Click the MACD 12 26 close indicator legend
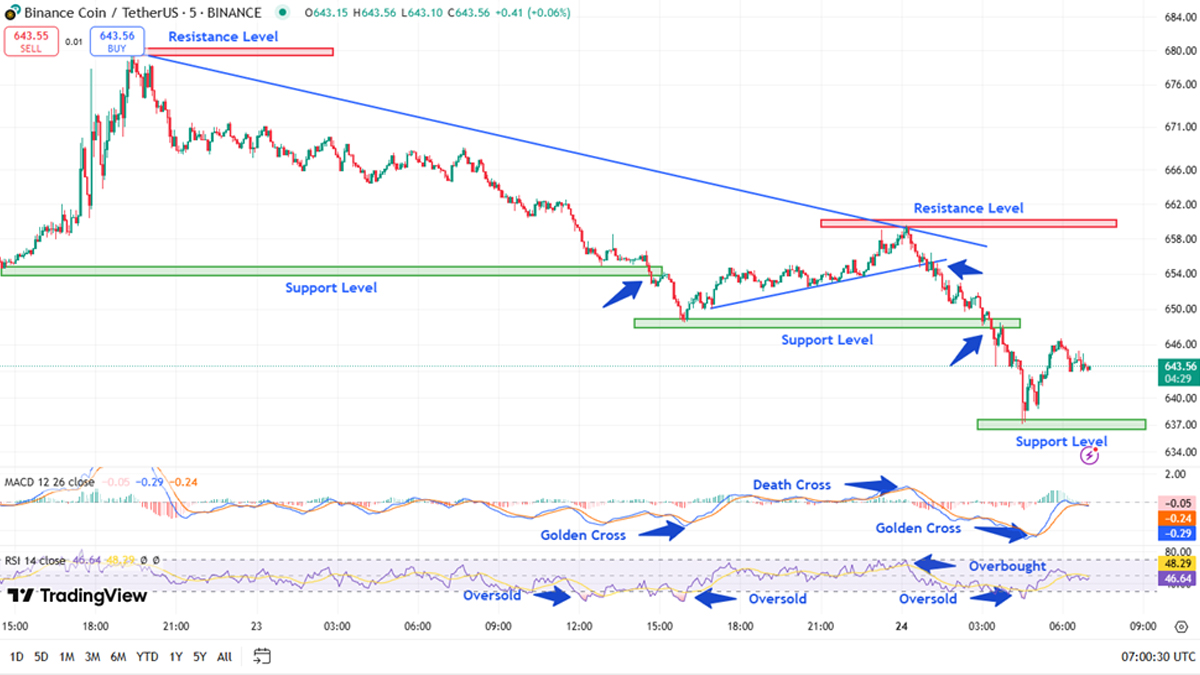Image resolution: width=1200 pixels, height=675 pixels. tap(49, 482)
